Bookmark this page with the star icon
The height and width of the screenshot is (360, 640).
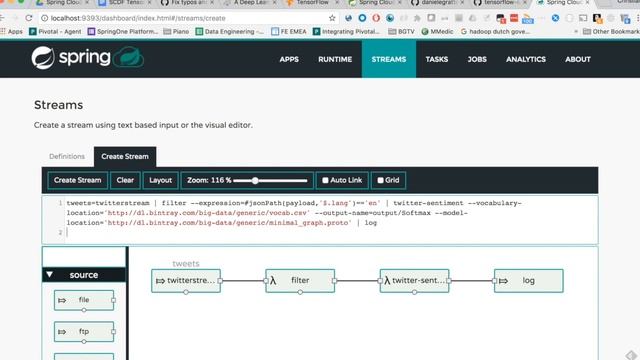pyautogui.click(x=332, y=18)
